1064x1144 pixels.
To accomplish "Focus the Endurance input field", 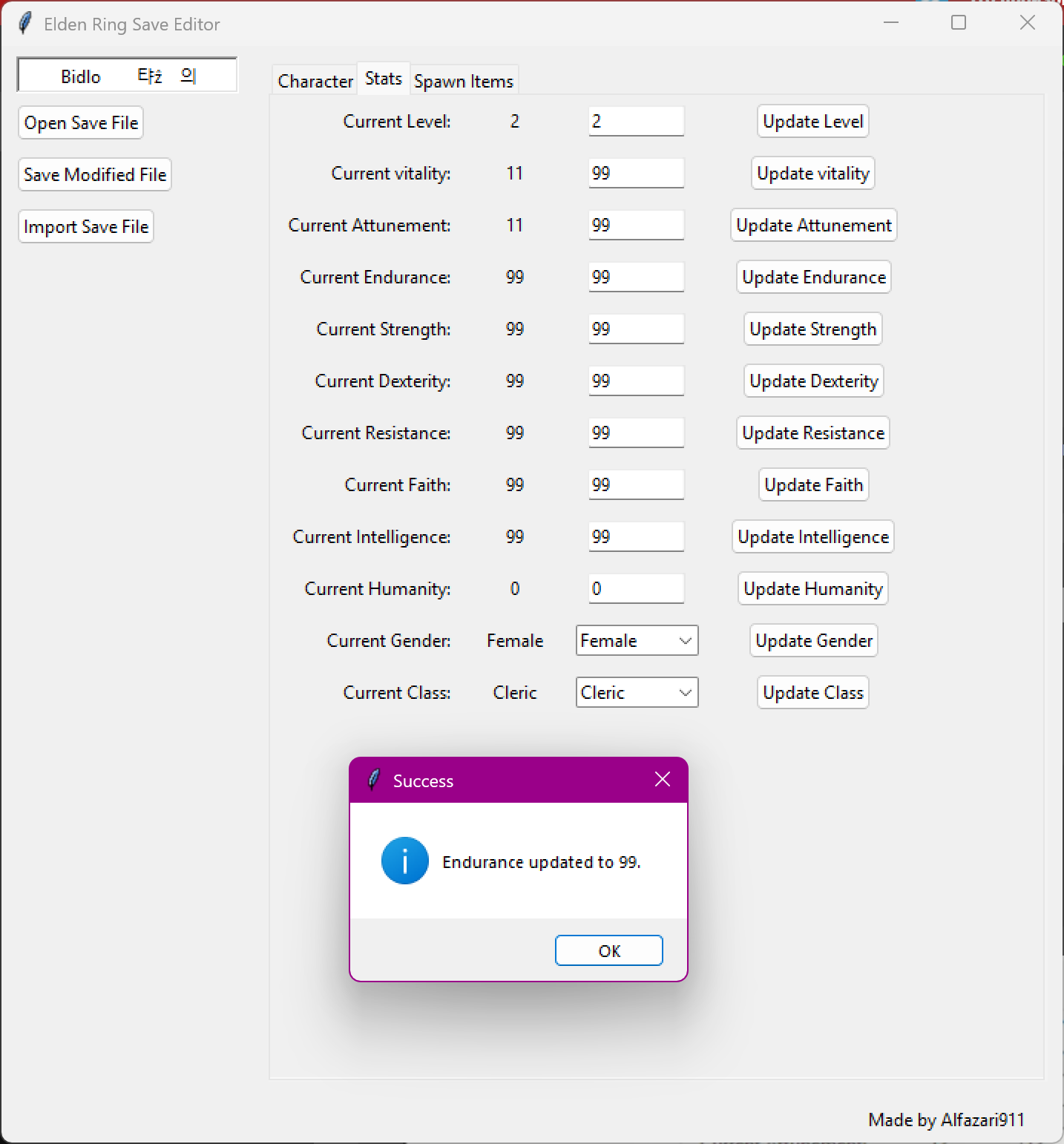I will point(637,277).
